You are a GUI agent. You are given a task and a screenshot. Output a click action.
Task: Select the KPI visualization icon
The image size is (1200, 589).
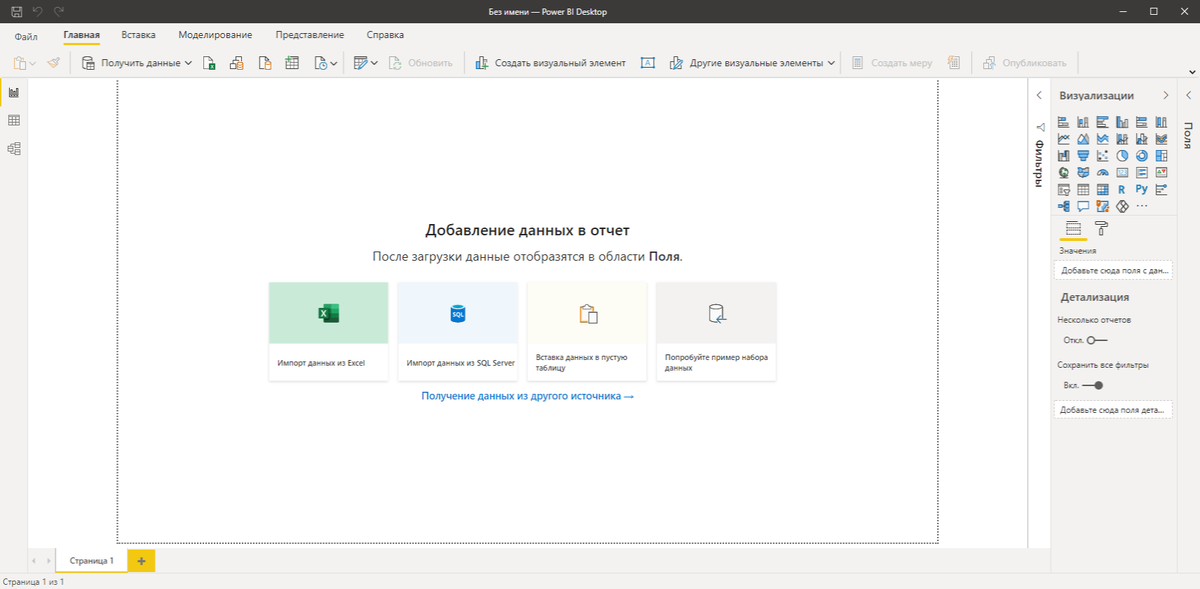1161,173
